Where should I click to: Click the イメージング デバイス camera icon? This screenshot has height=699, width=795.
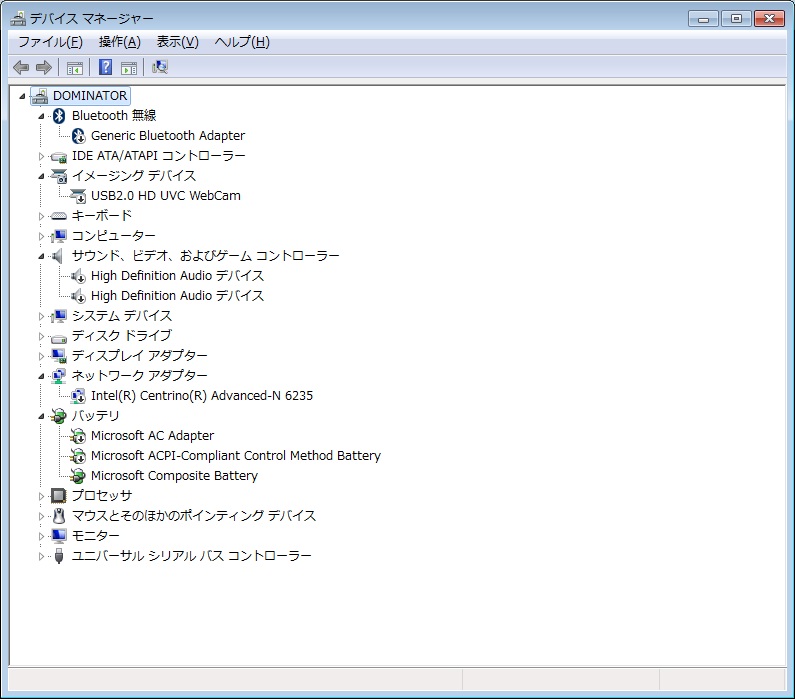tap(59, 176)
